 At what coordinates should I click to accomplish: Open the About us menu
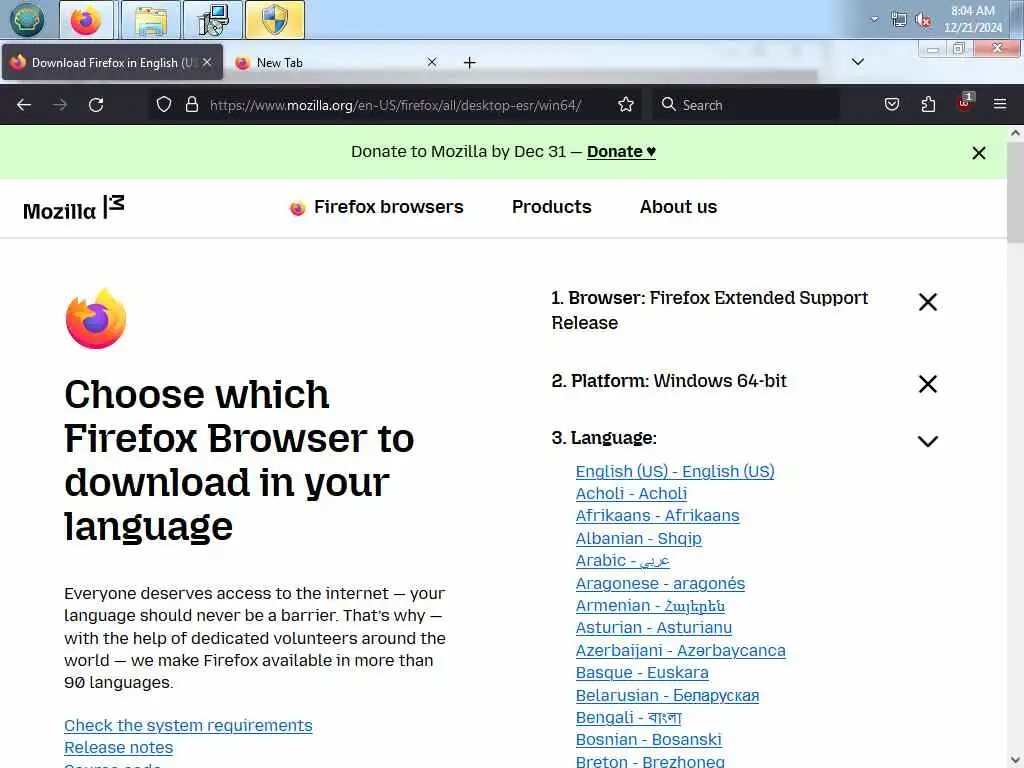click(678, 207)
